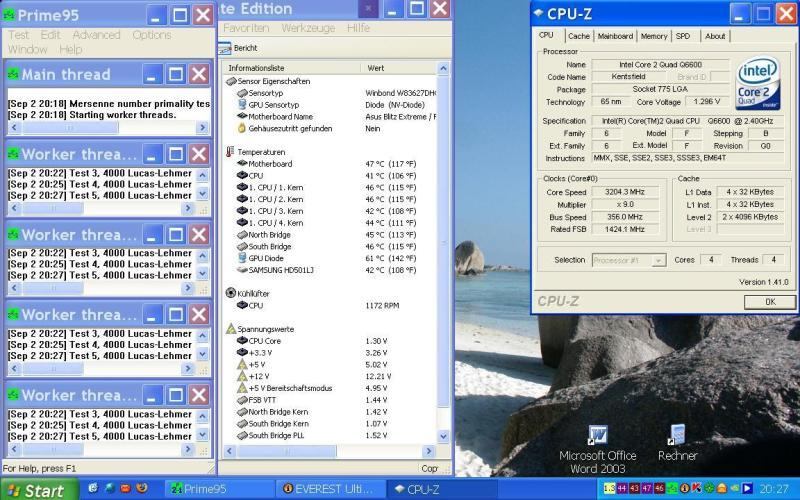
Task: Open the Werkzeuge menu in EVEREST
Action: coord(308,28)
